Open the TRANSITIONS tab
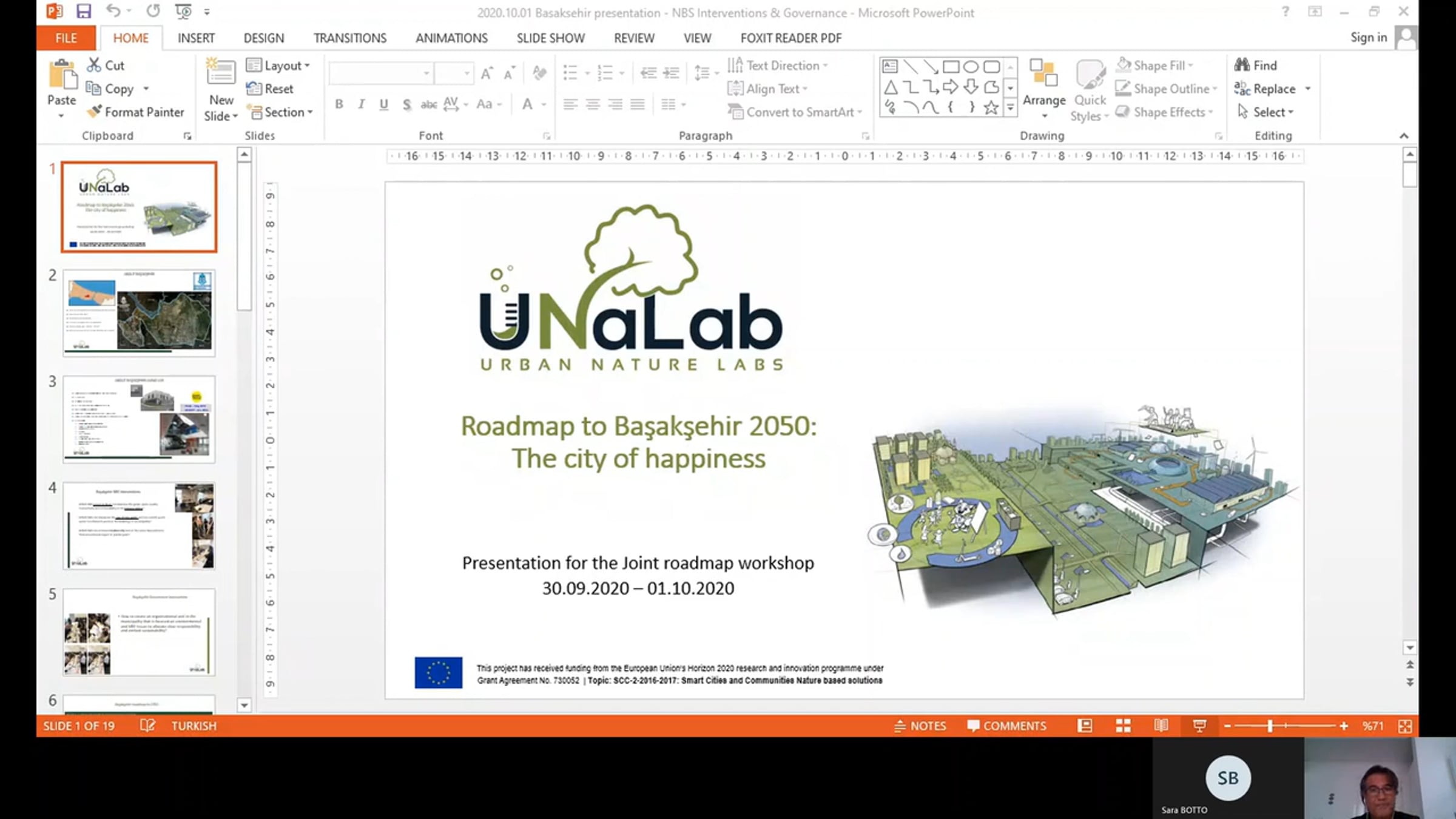The image size is (1456, 819). click(350, 38)
